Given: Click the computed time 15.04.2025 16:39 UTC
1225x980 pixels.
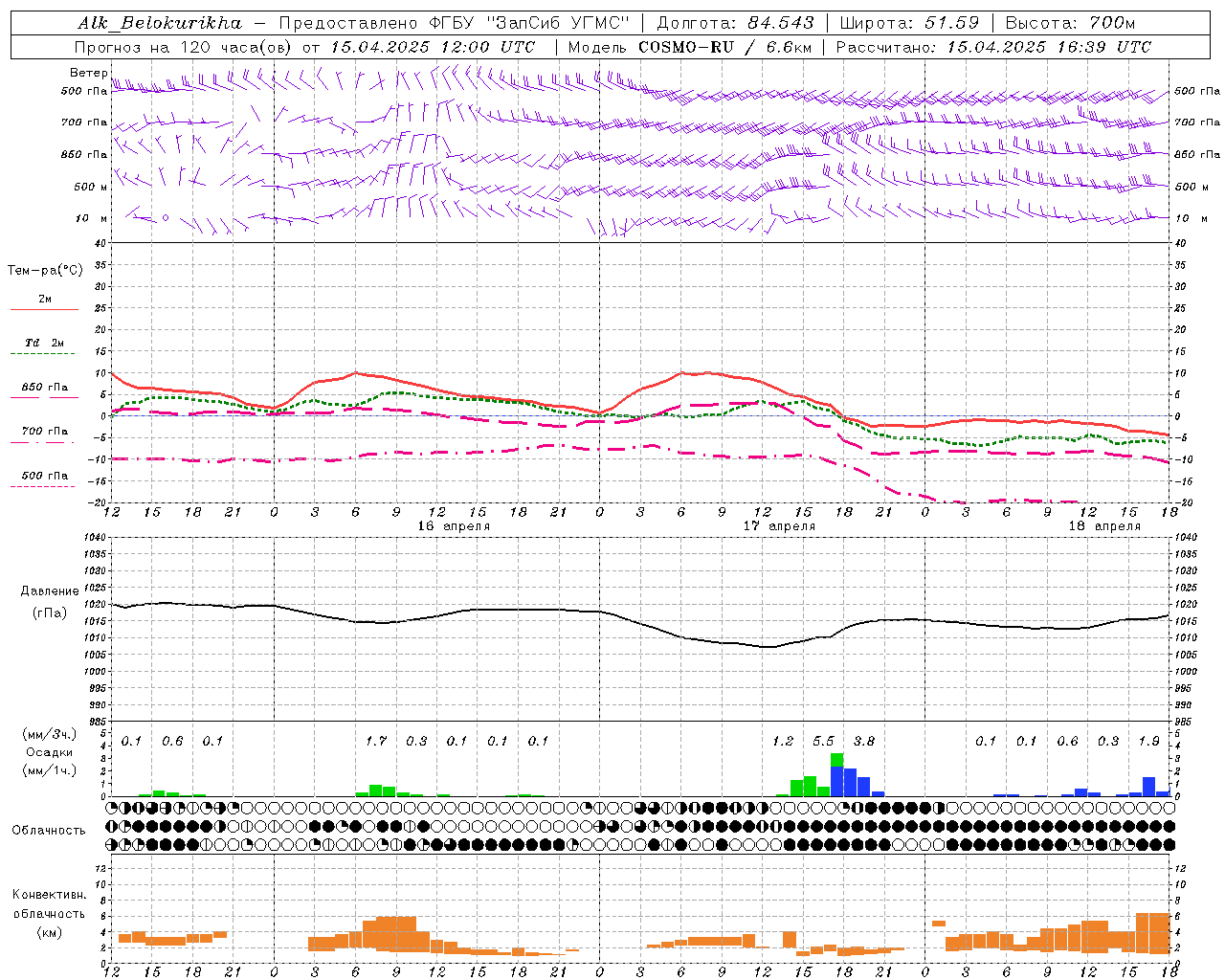Looking at the screenshot, I should tap(1049, 47).
